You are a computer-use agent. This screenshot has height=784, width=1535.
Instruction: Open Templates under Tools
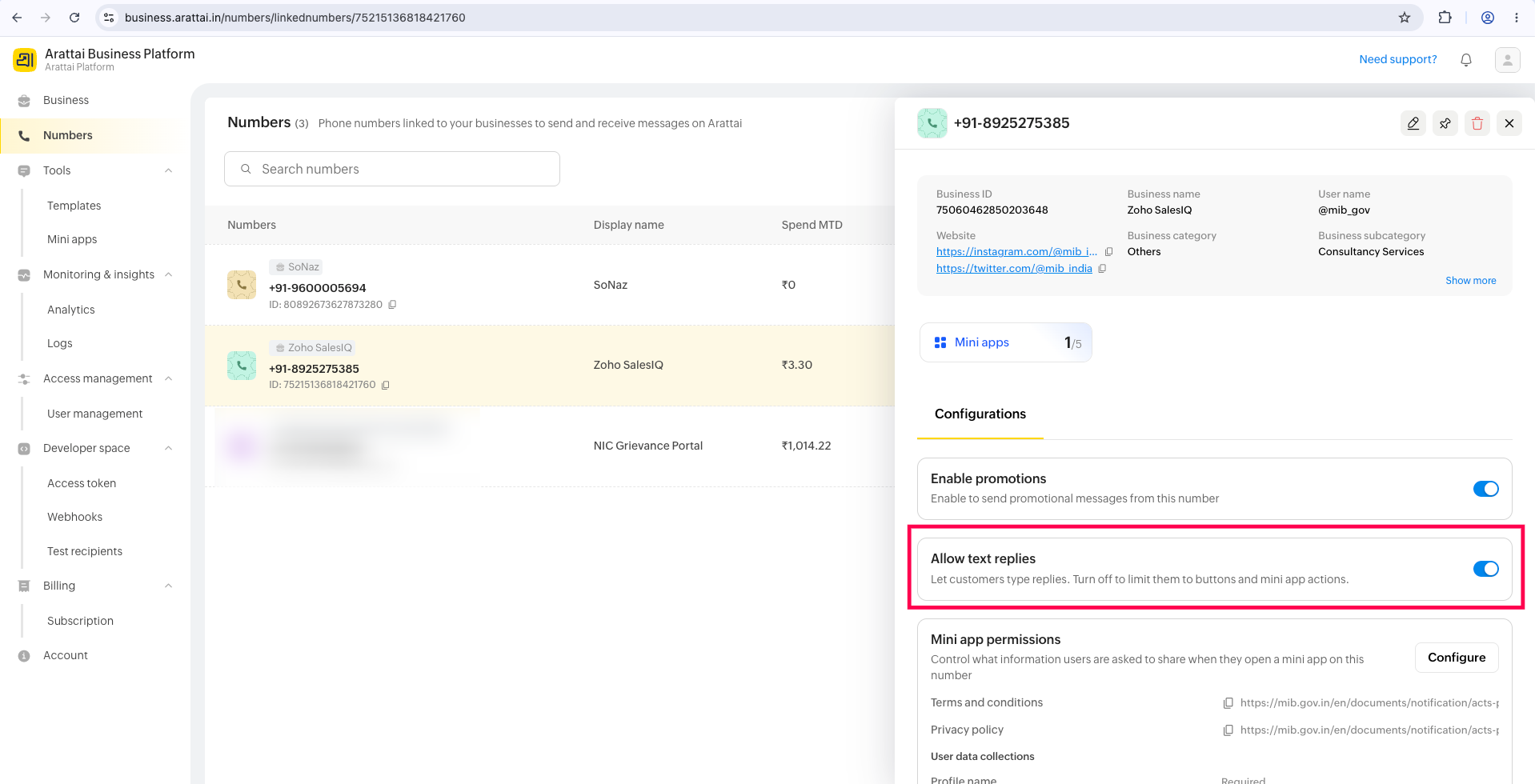tap(74, 206)
